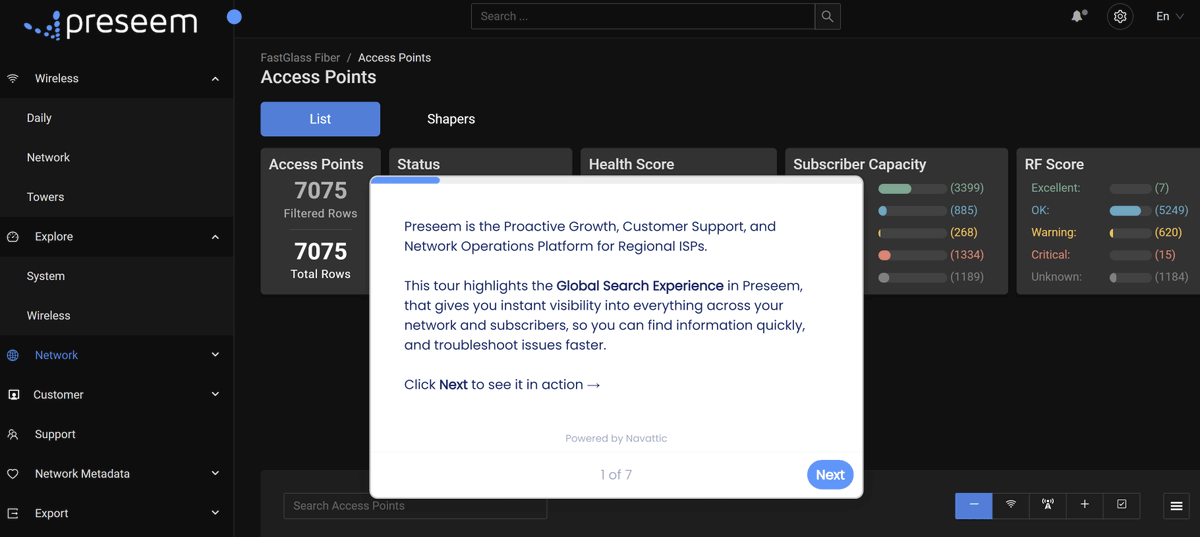Focus the Search Access Points field
Image resolution: width=1200 pixels, height=537 pixels.
[415, 506]
